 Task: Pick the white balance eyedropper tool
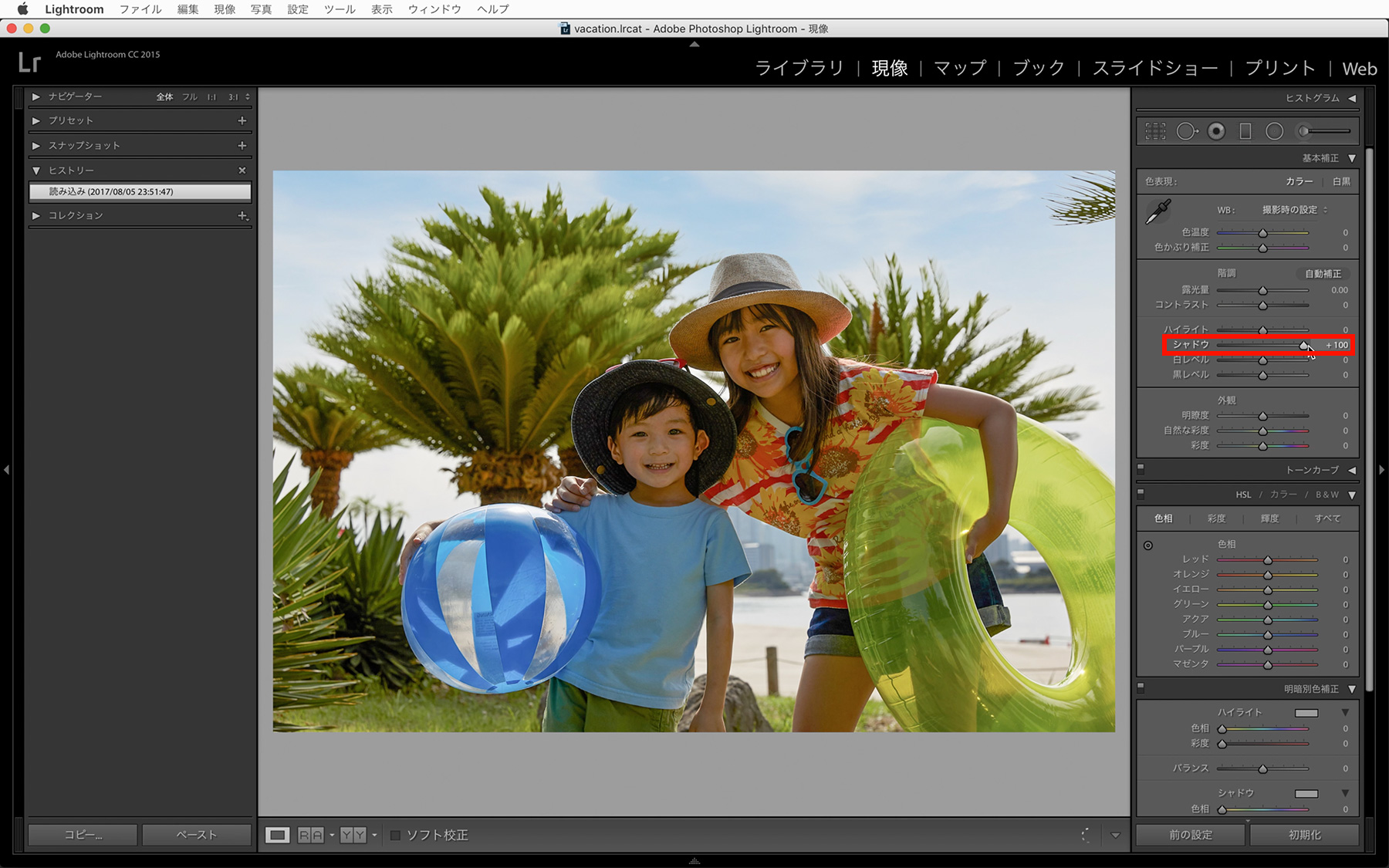point(1157,211)
